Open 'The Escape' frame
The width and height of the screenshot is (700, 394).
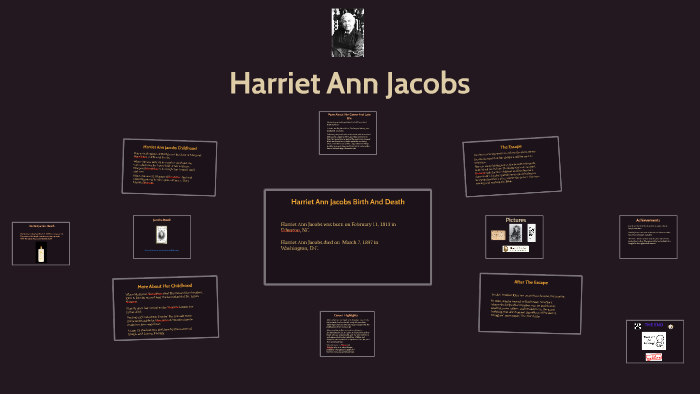[x=512, y=166]
